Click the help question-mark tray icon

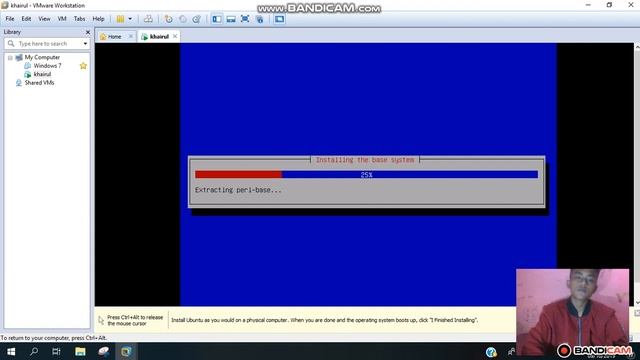click(x=491, y=351)
